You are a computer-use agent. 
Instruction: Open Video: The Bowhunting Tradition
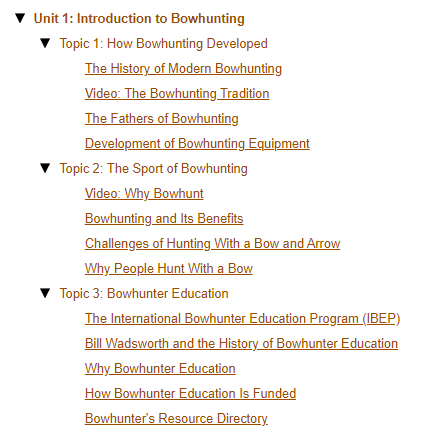click(x=177, y=93)
